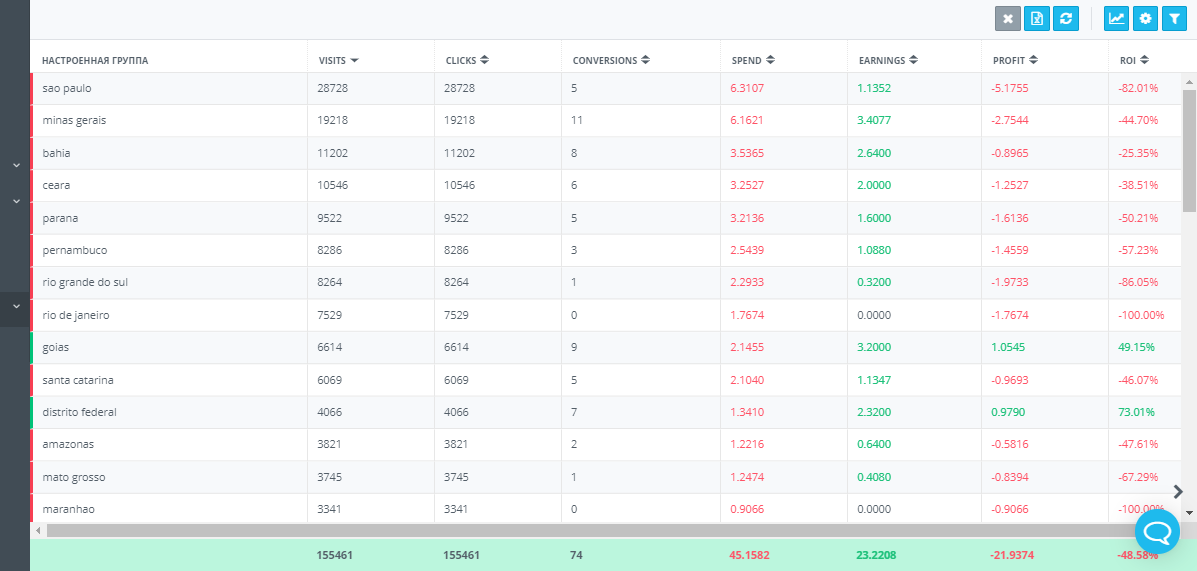Open table settings gear icon
Viewport: 1197px width, 571px height.
[x=1145, y=19]
